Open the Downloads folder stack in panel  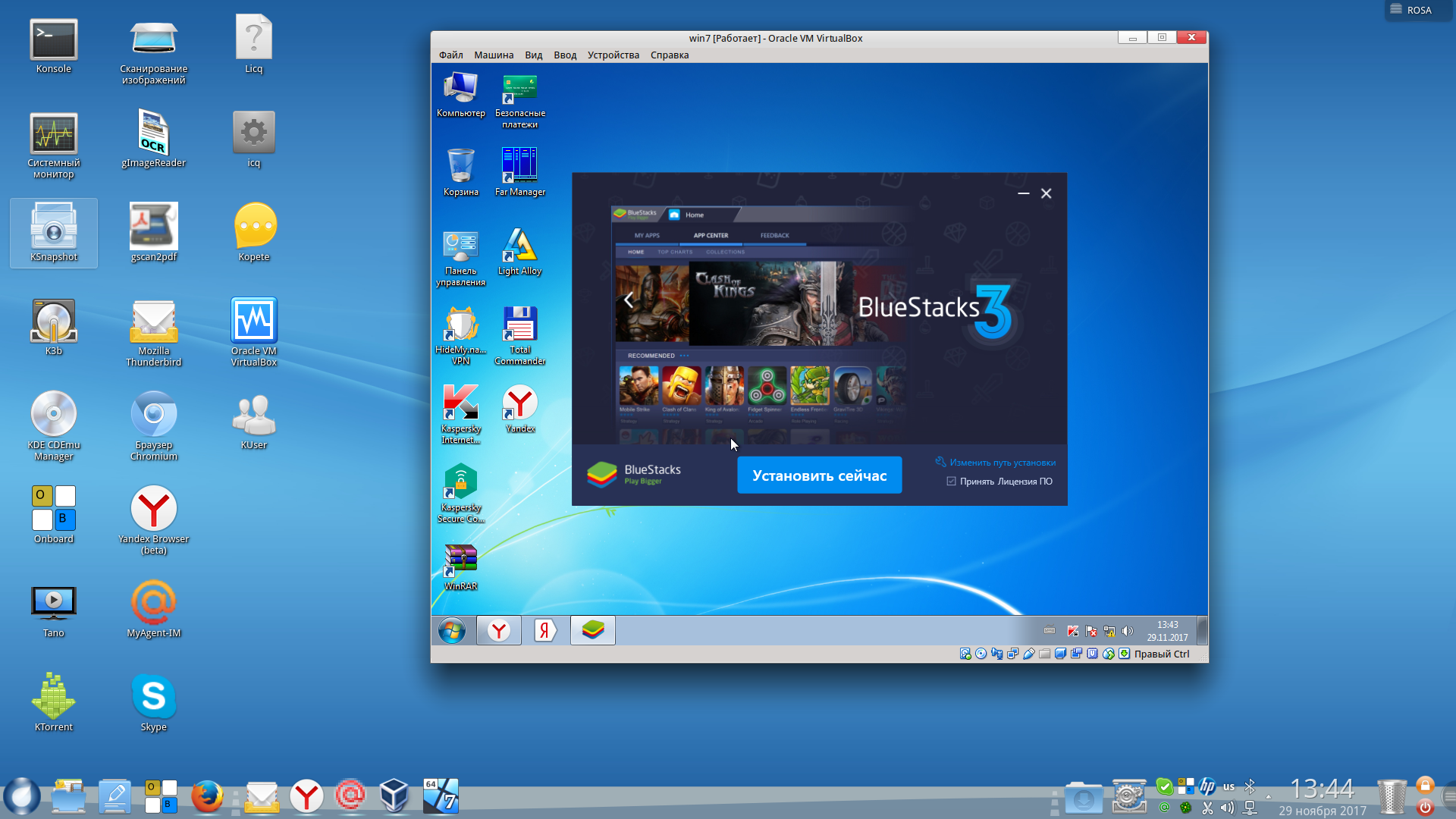(x=1084, y=798)
